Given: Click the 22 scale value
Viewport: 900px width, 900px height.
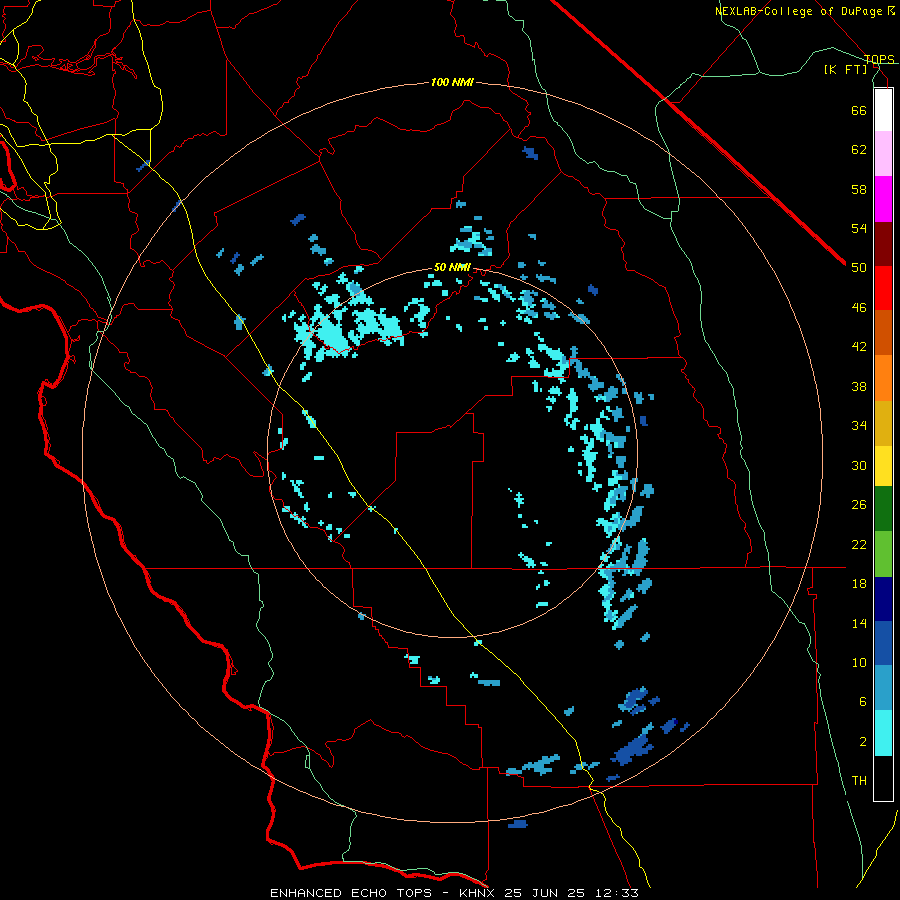Looking at the screenshot, I should point(859,544).
